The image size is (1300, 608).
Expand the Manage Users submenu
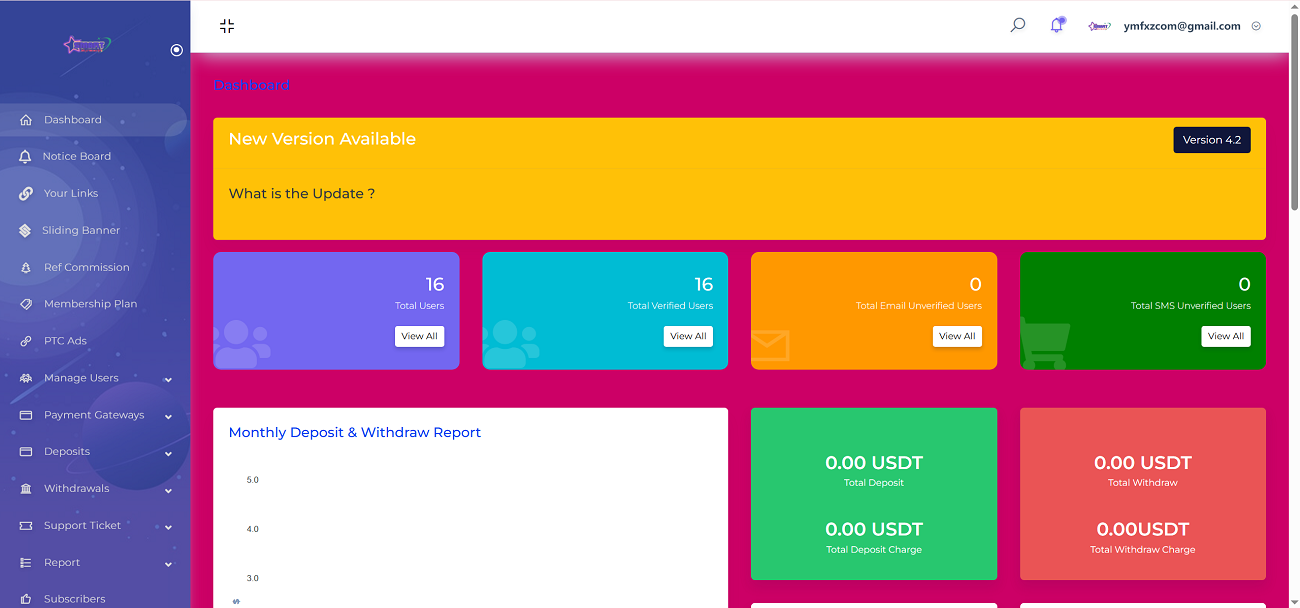[x=168, y=379]
